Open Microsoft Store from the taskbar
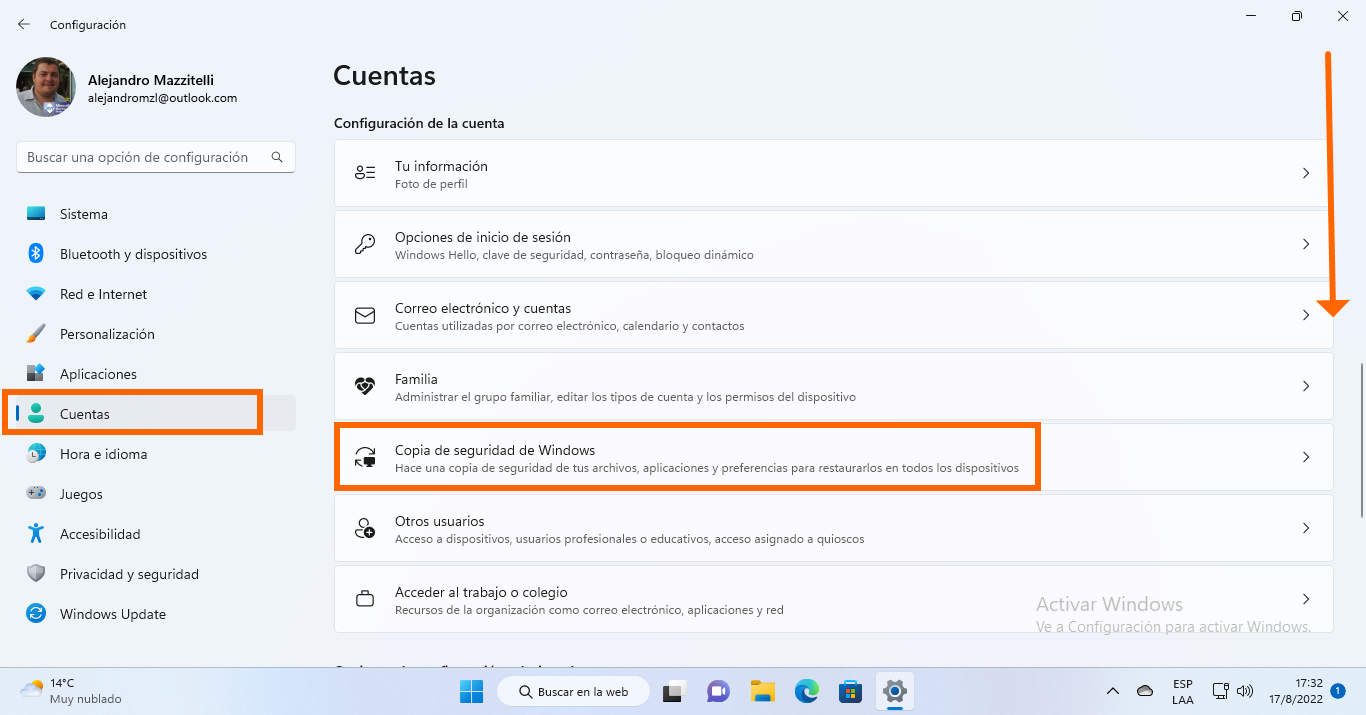The width and height of the screenshot is (1366, 715). [851, 691]
